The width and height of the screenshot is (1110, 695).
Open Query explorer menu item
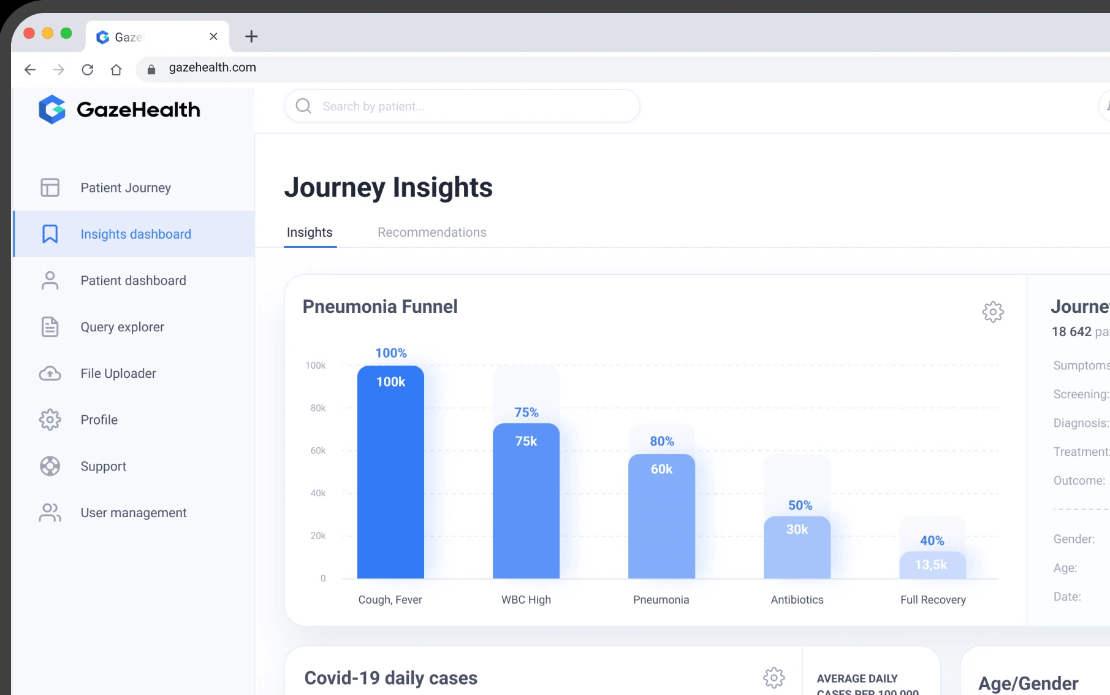click(x=134, y=327)
